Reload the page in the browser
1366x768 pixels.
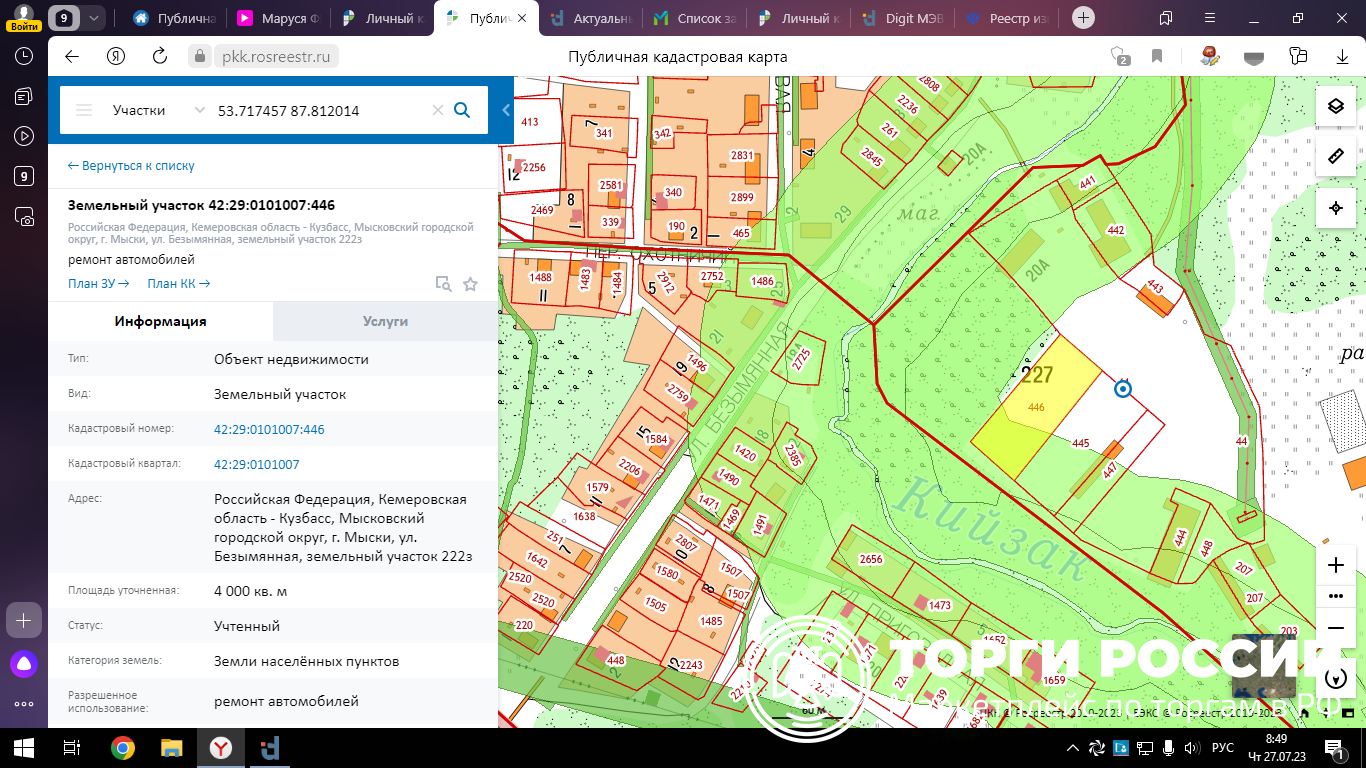tap(159, 57)
